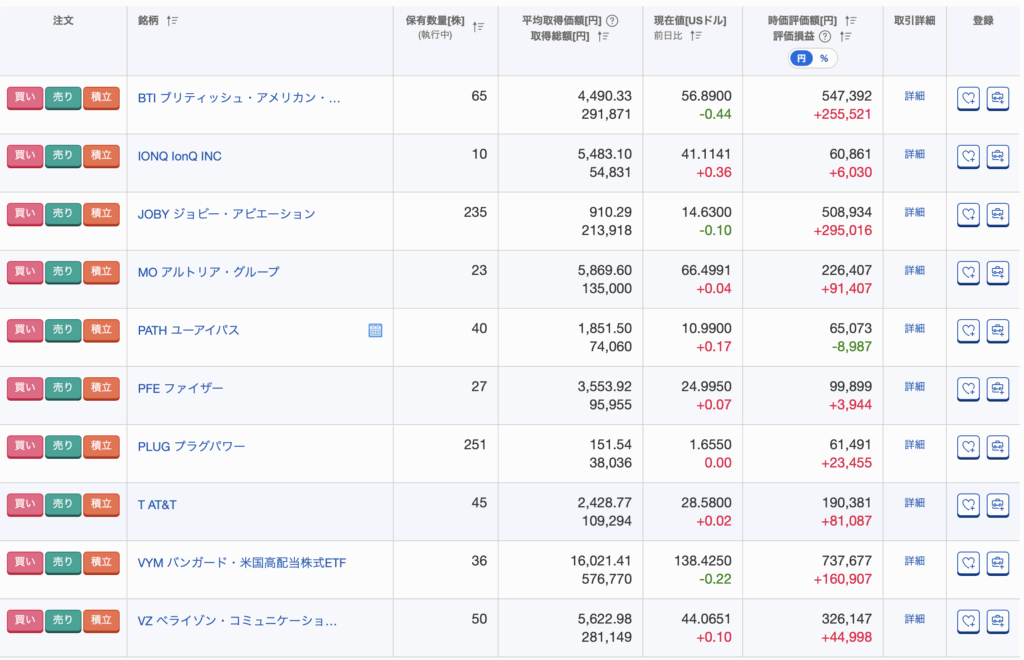Click 売り button for IONQ
Viewport: 1024px width, 660px height.
click(63, 156)
